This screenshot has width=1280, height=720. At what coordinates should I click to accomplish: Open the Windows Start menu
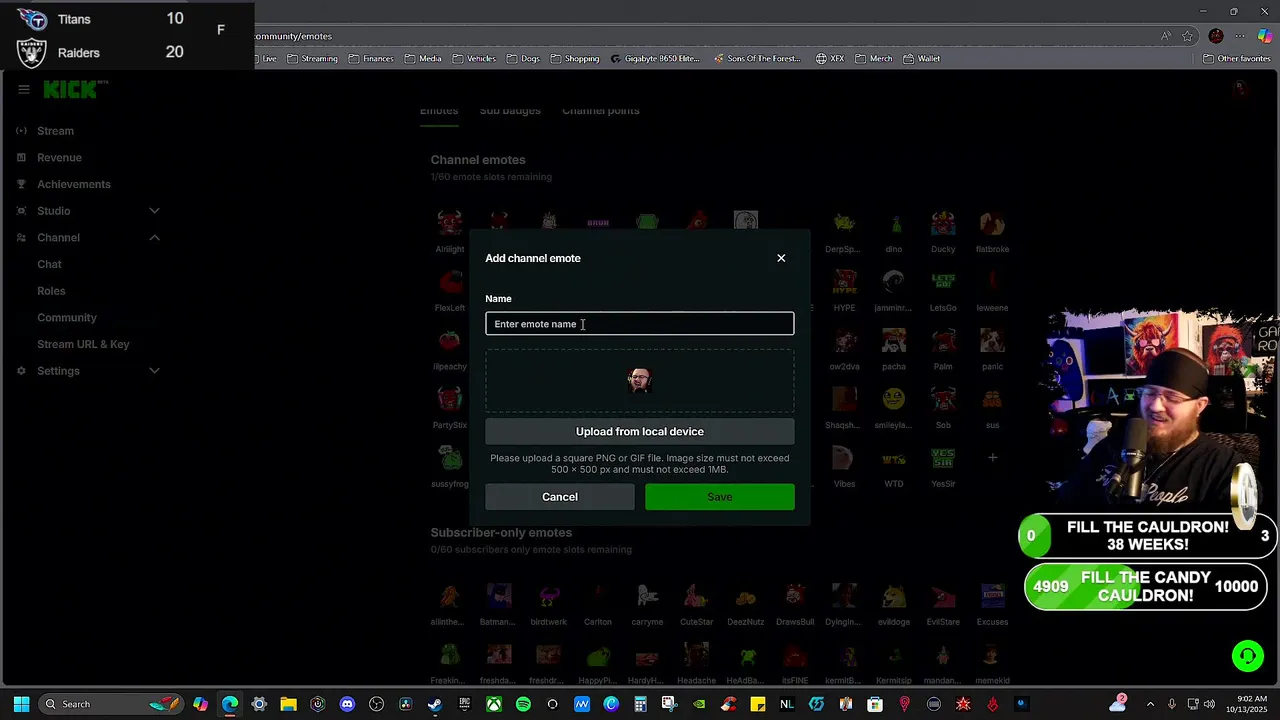coord(21,704)
